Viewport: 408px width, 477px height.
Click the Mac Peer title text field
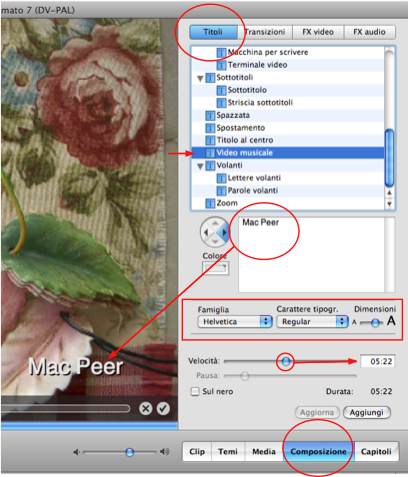(312, 254)
